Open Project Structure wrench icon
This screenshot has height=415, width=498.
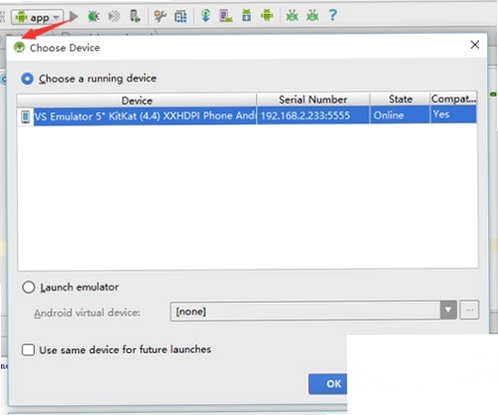(x=160, y=16)
